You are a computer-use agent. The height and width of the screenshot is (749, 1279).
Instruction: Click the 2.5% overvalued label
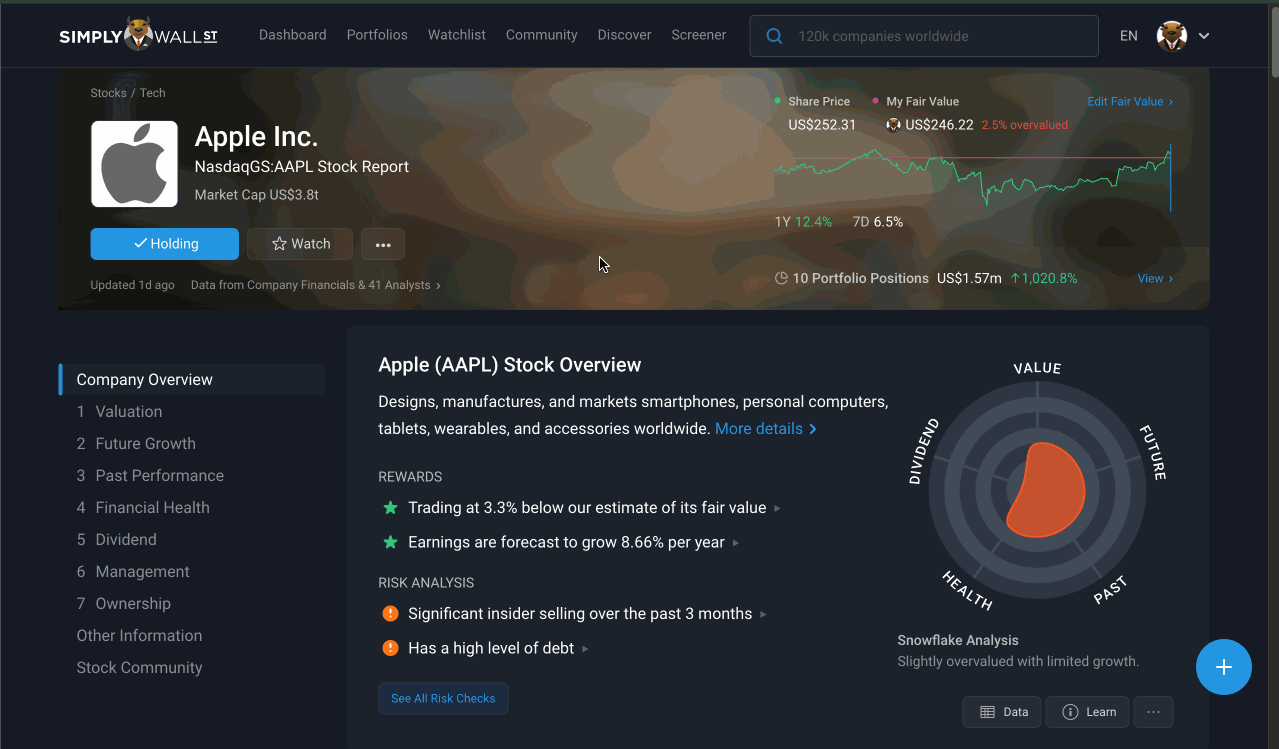1025,125
